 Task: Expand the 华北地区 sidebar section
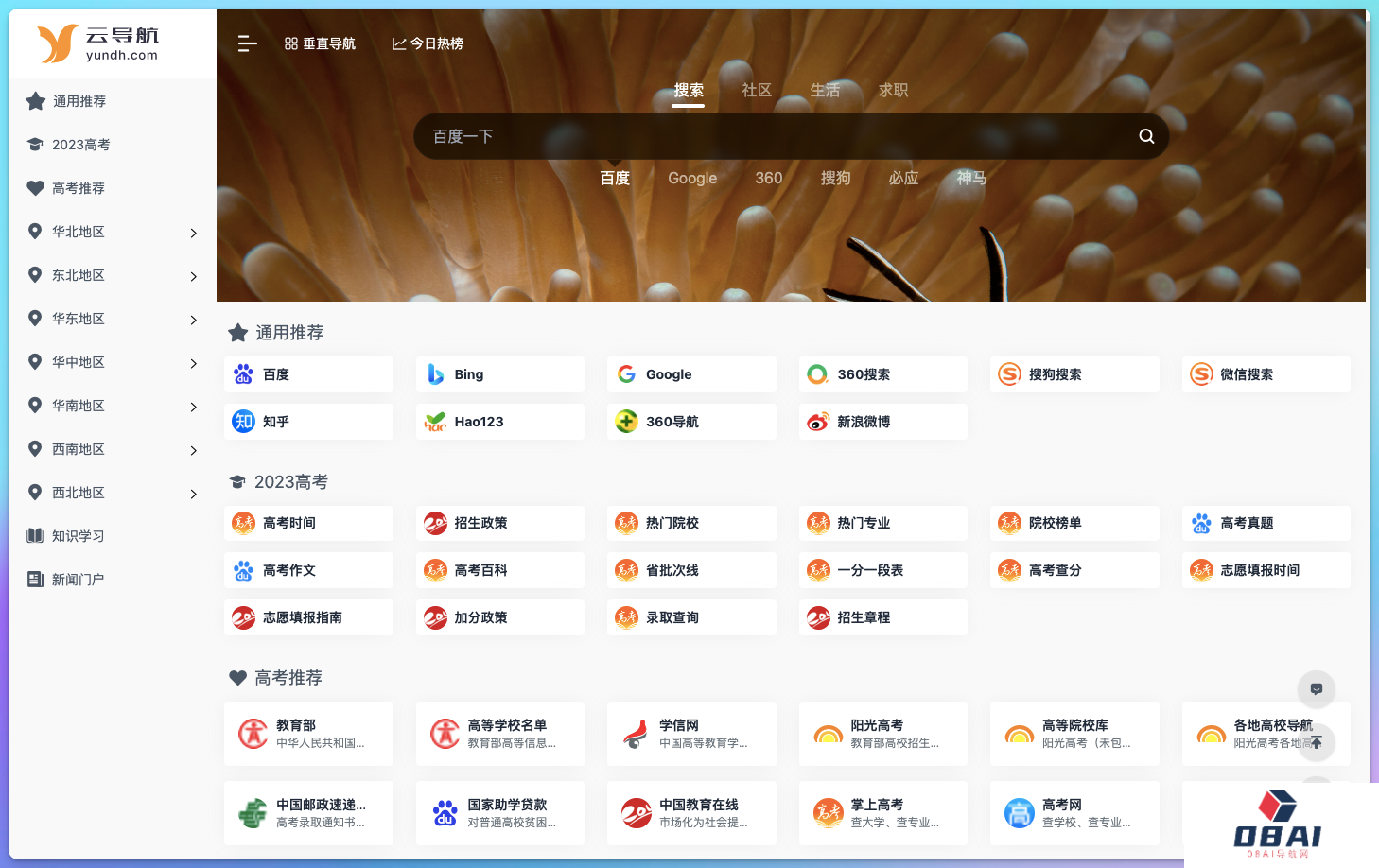point(112,232)
